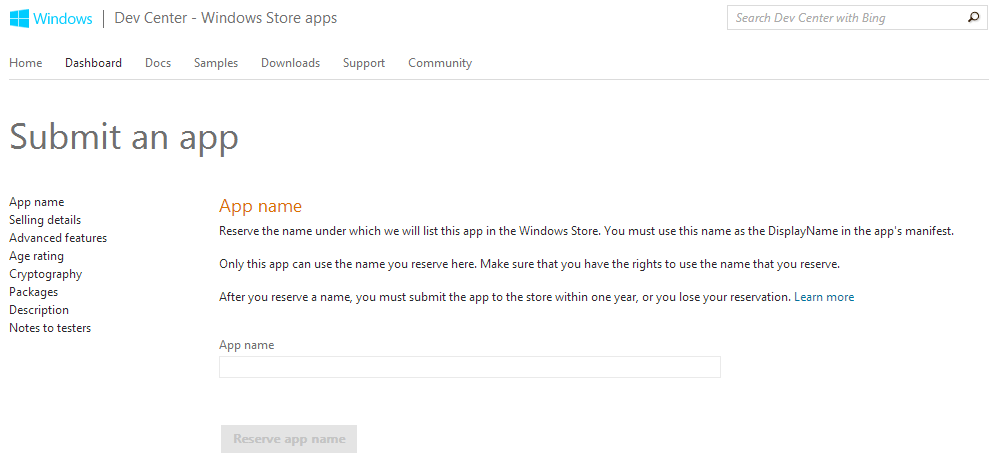Open the Support page
Image resolution: width=999 pixels, height=474 pixels.
(364, 63)
